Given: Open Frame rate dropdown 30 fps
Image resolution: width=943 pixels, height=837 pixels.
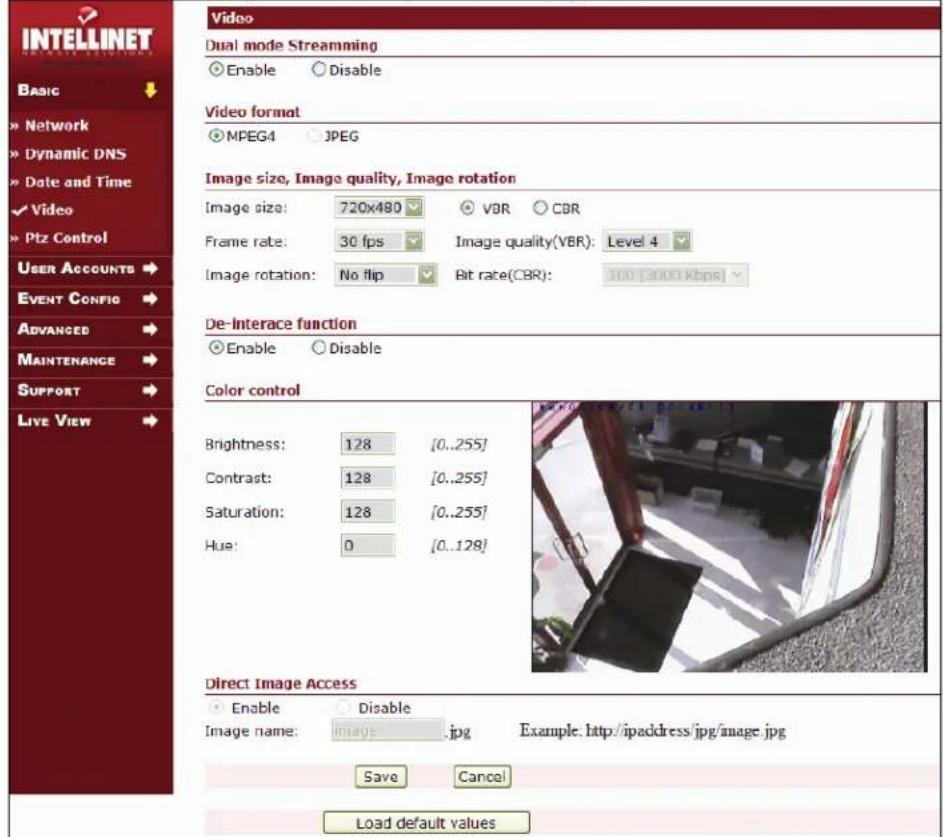Looking at the screenshot, I should pyautogui.click(x=379, y=241).
